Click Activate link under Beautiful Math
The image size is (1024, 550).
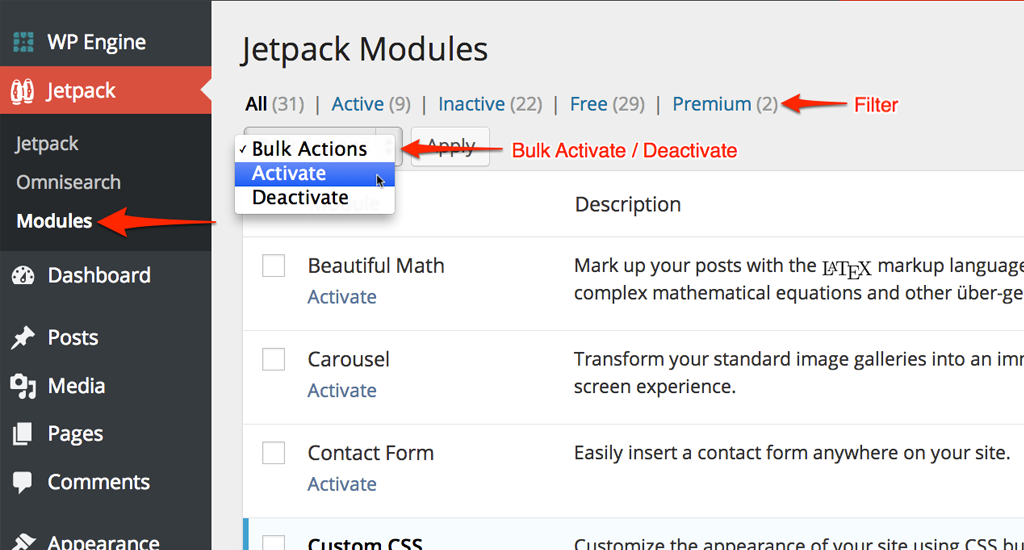342,297
